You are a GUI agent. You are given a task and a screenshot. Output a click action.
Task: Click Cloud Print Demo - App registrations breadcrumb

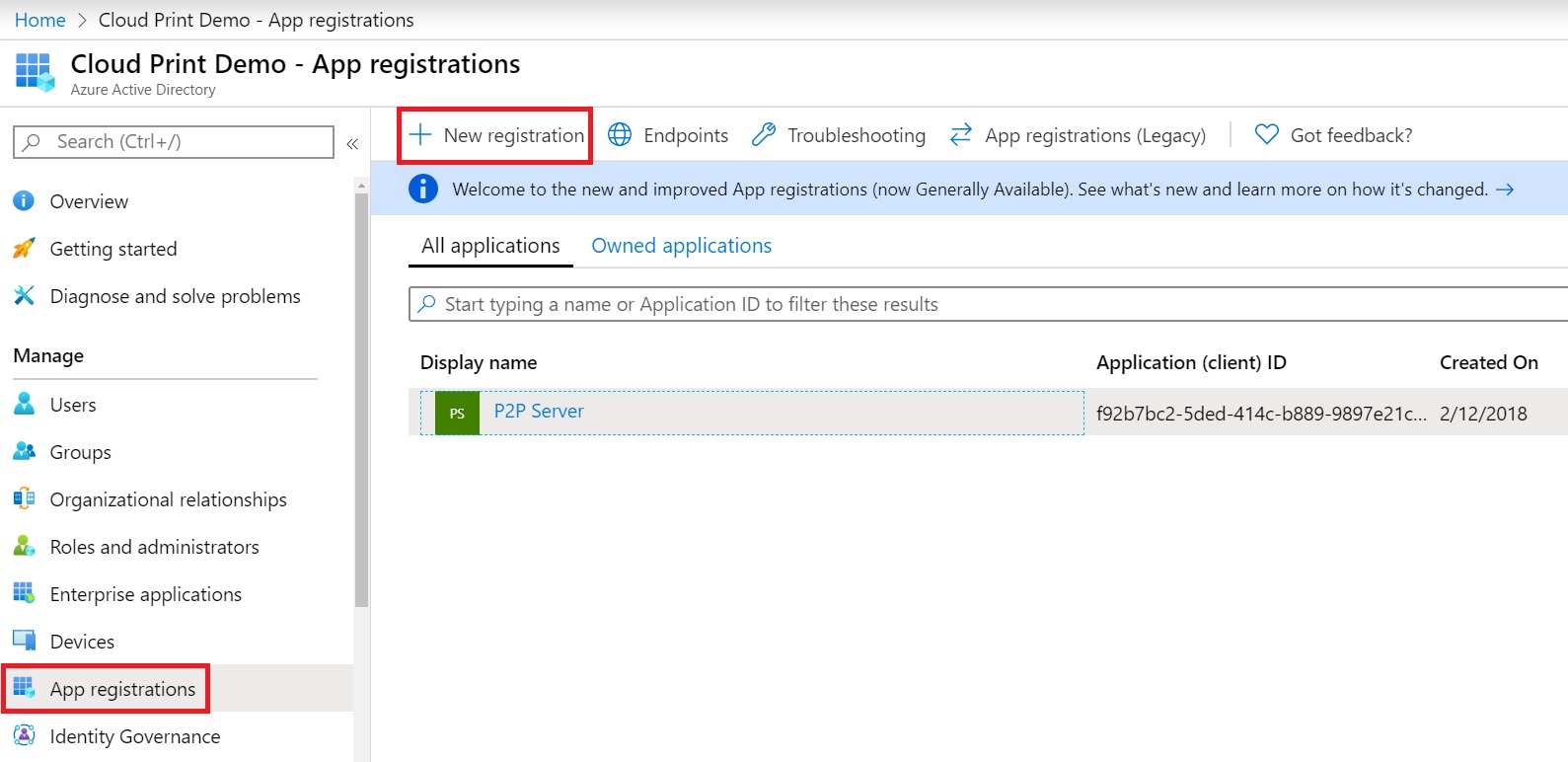[257, 20]
